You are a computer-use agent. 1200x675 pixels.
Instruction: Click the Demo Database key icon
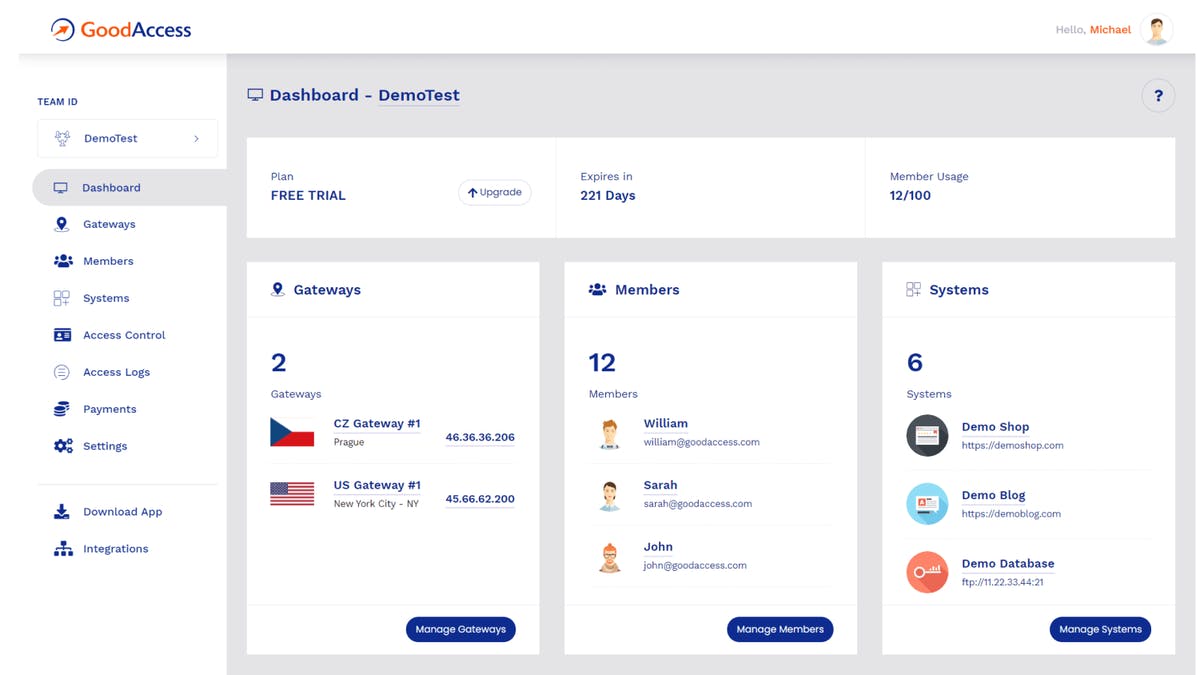pos(927,573)
